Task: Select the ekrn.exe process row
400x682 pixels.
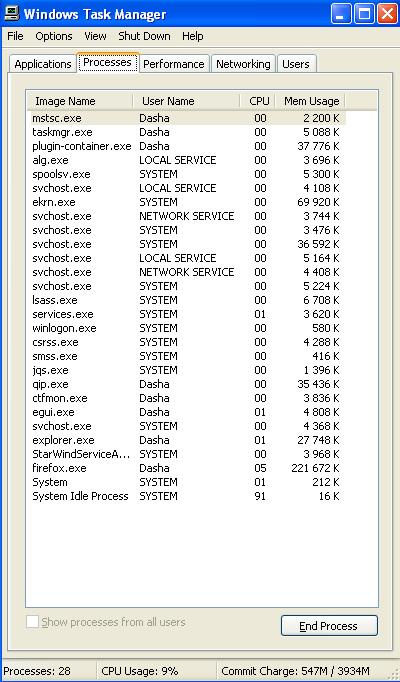Action: point(186,202)
